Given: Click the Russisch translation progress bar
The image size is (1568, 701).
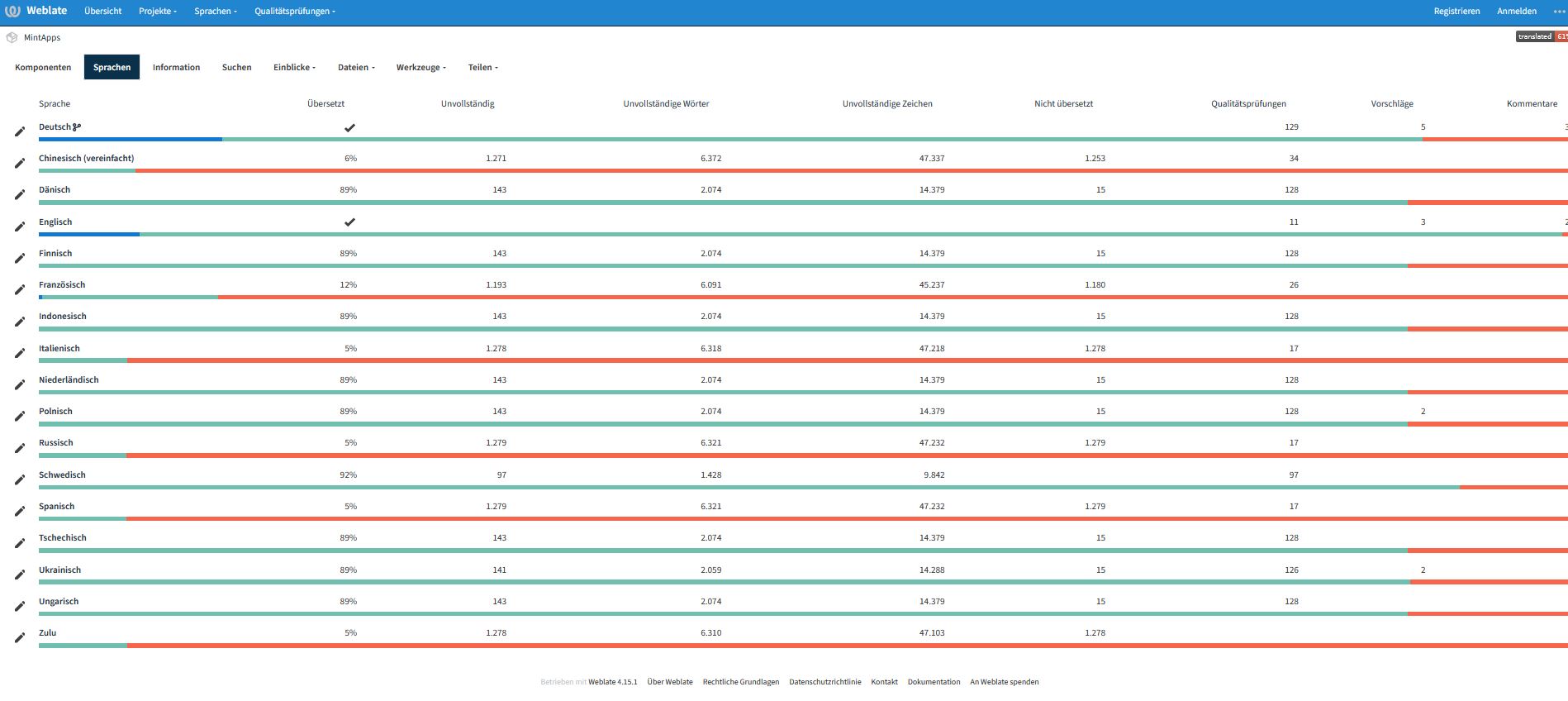Looking at the screenshot, I should pos(801,455).
